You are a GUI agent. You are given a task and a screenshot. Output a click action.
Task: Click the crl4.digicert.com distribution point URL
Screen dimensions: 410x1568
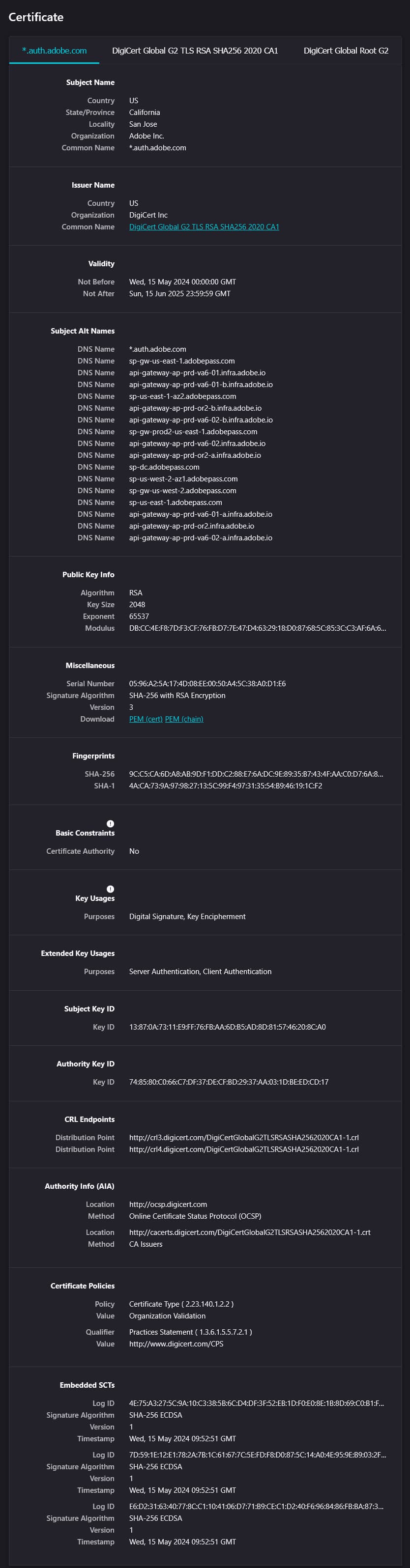pos(244,1149)
